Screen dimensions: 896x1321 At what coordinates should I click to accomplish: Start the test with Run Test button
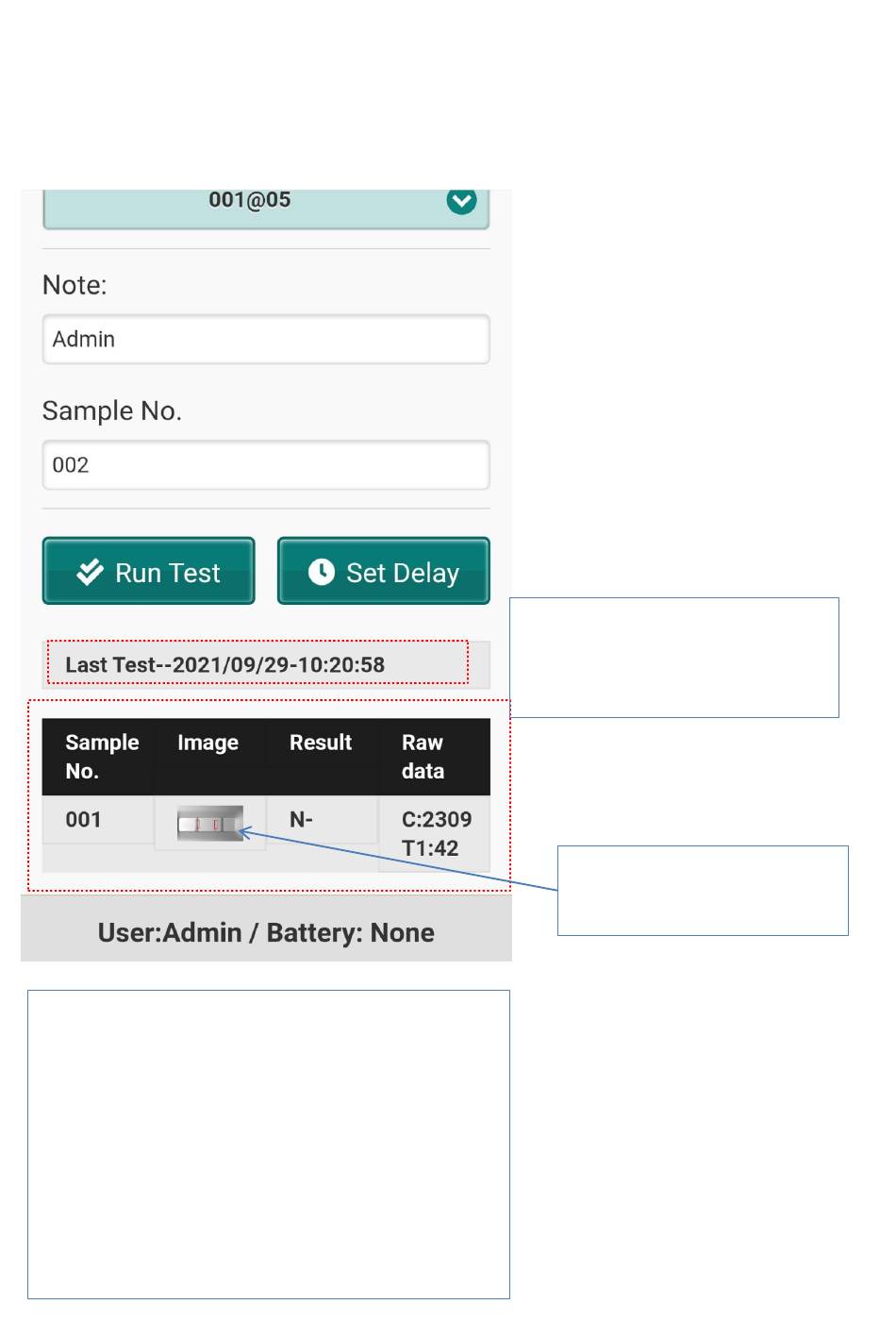[x=149, y=571]
